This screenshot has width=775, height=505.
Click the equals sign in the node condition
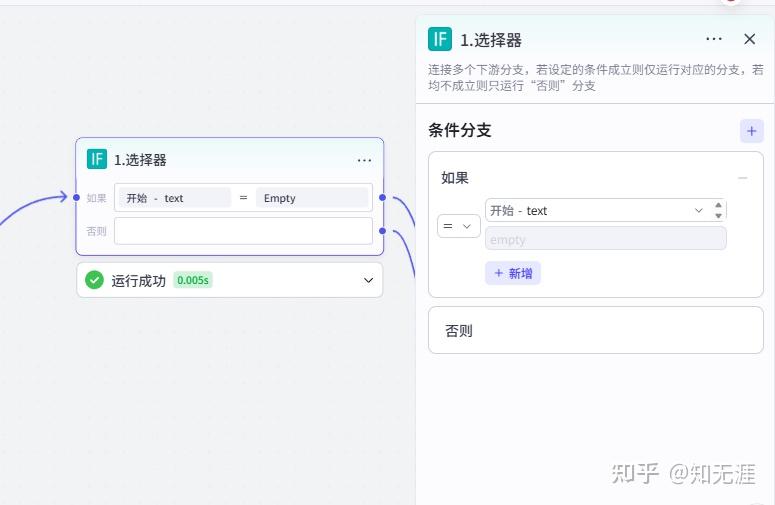click(x=243, y=198)
